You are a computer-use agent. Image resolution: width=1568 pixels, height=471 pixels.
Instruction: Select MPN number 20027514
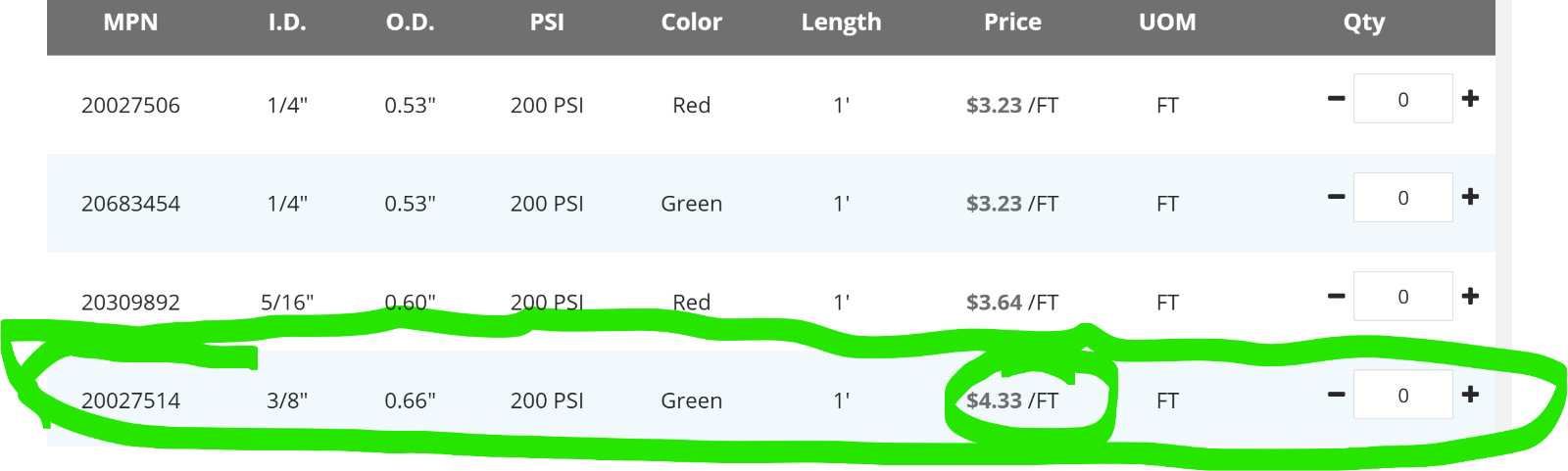tap(130, 400)
